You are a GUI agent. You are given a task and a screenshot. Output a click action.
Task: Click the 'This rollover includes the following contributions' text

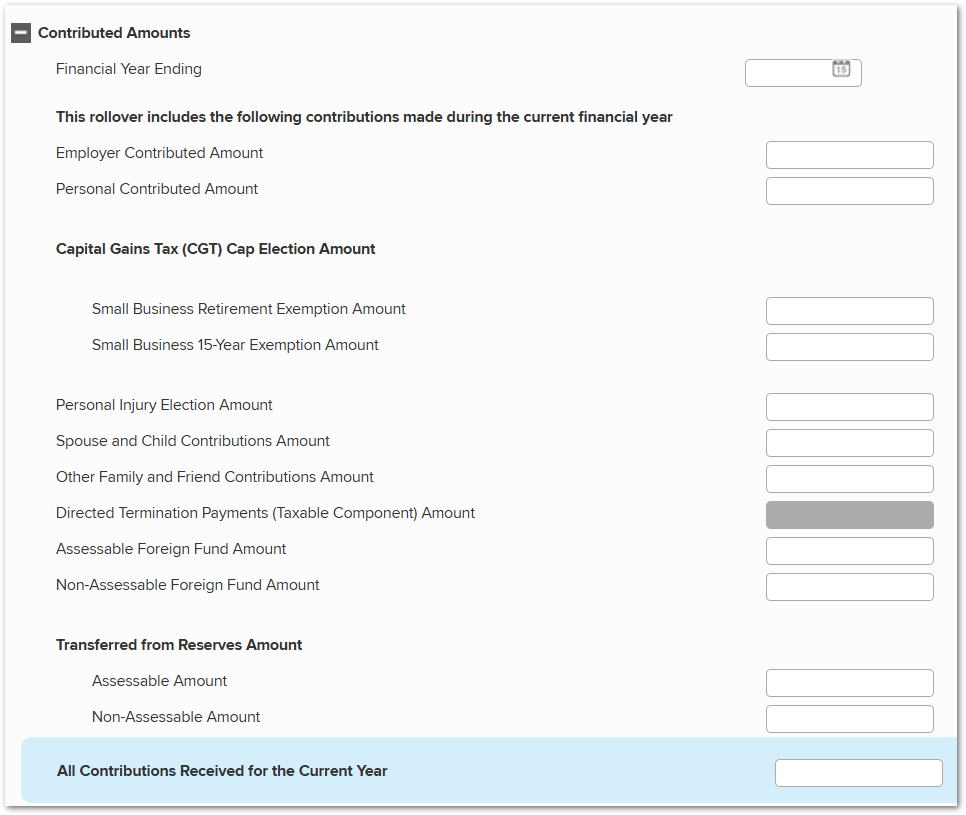tap(364, 117)
